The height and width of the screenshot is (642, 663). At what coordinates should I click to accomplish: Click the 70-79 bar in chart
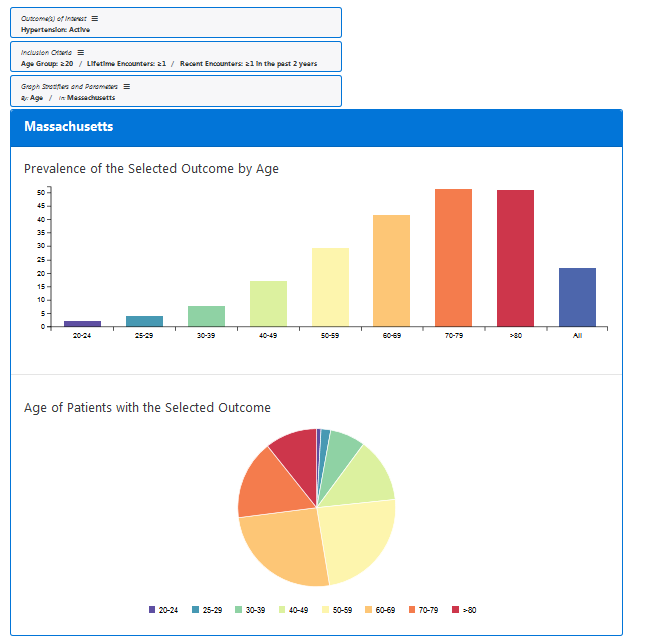click(453, 258)
